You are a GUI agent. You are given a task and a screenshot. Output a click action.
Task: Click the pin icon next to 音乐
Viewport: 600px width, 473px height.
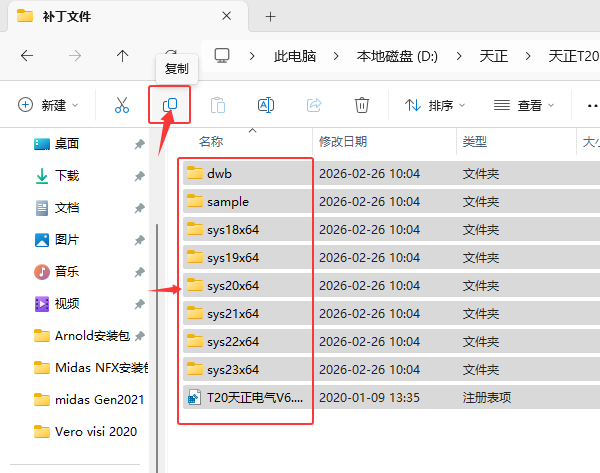click(x=139, y=272)
